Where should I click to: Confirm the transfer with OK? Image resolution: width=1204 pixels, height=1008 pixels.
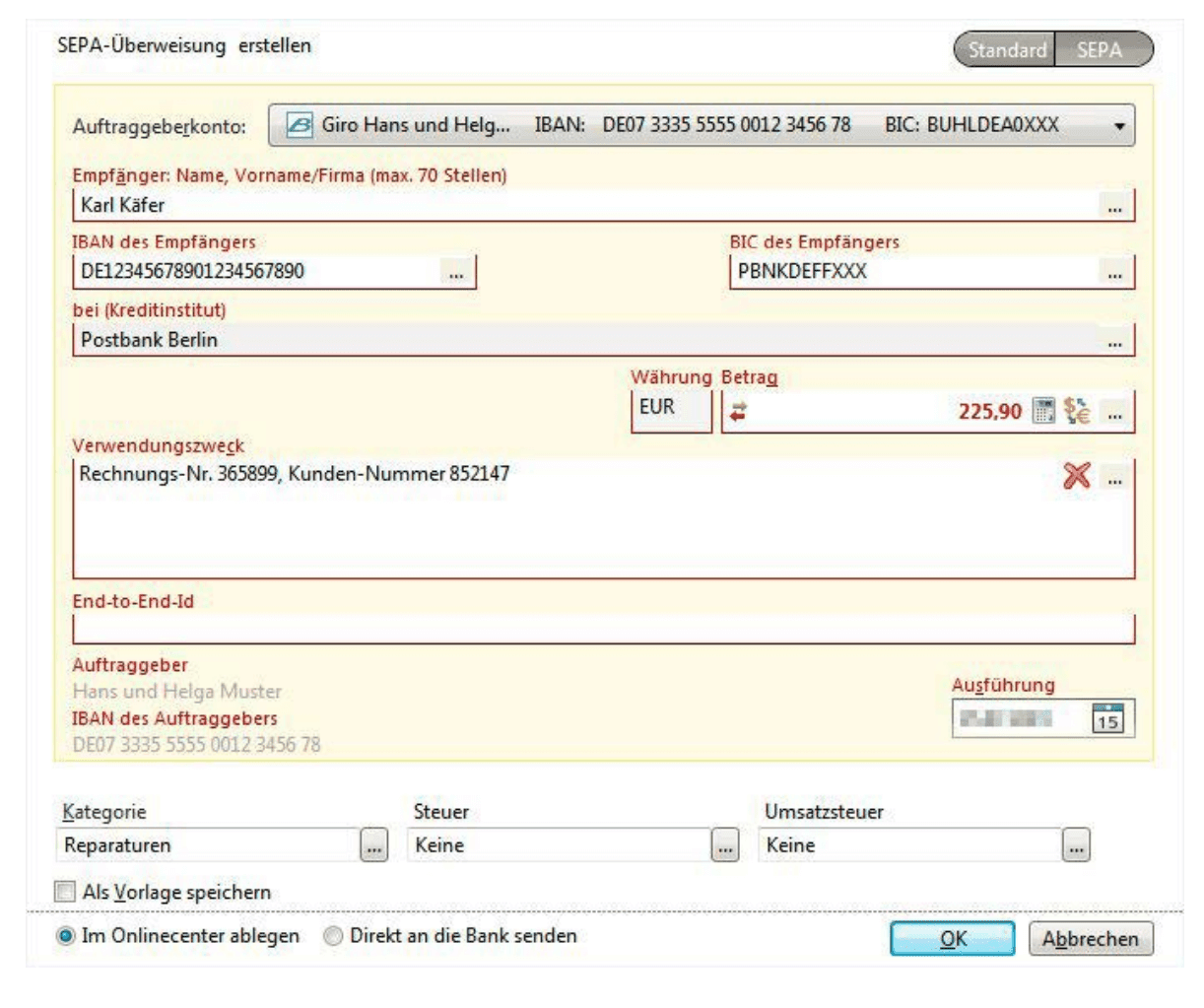click(952, 939)
